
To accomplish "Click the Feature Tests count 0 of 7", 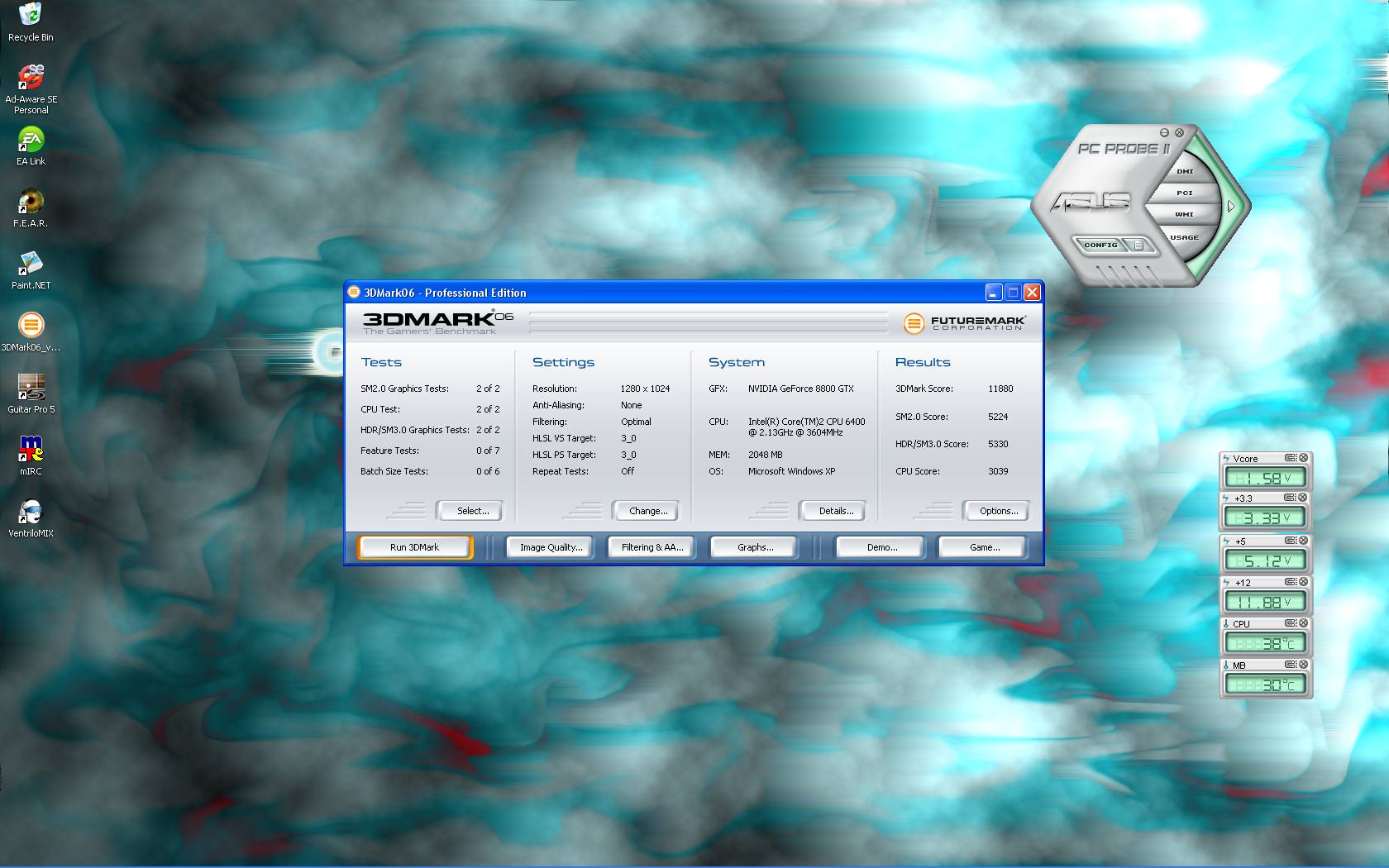I will coord(488,451).
